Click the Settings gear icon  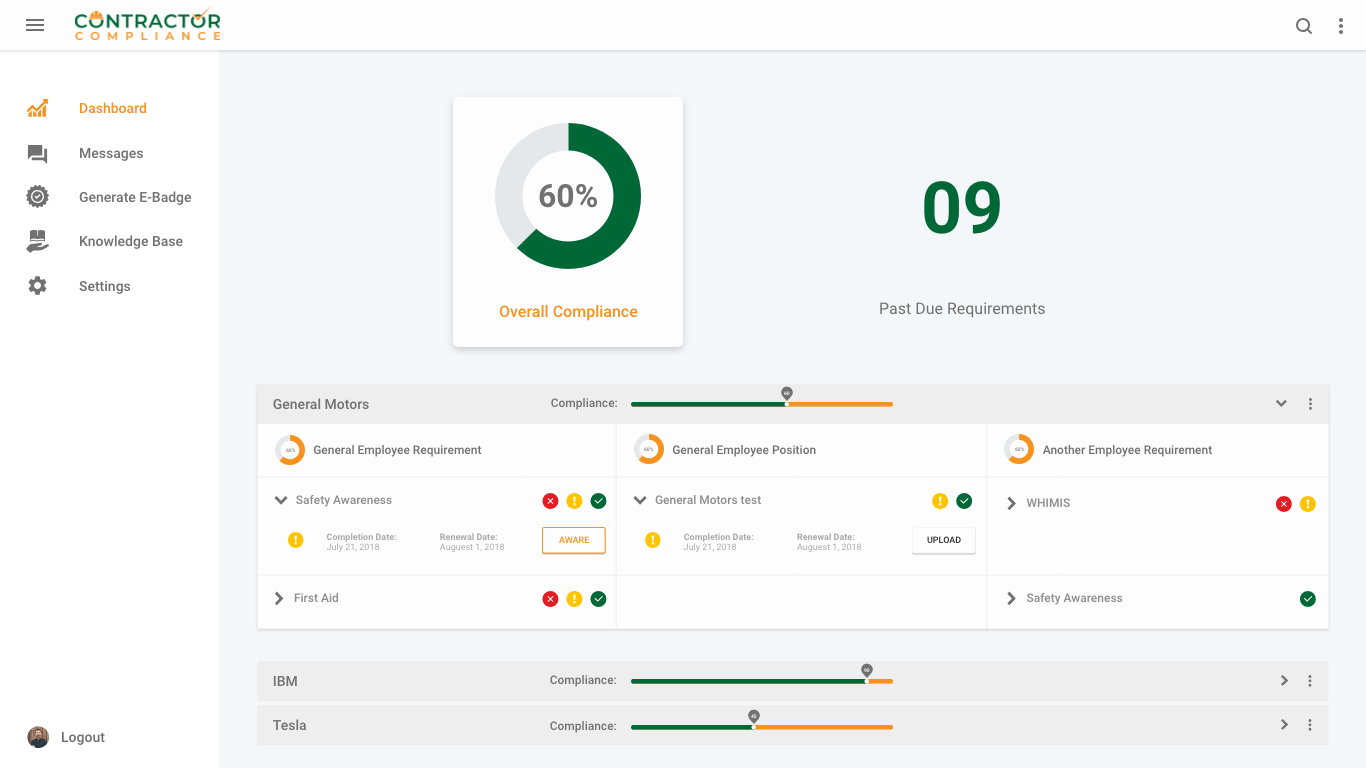coord(37,286)
